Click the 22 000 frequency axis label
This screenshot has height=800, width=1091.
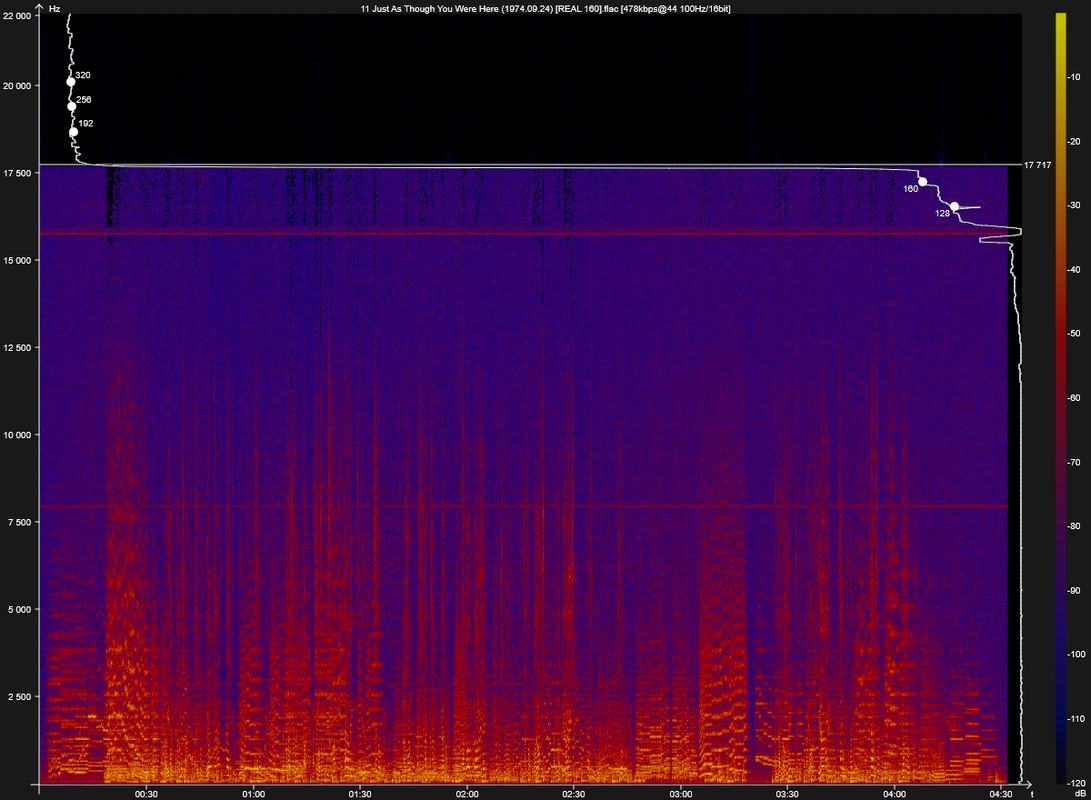pyautogui.click(x=17, y=16)
